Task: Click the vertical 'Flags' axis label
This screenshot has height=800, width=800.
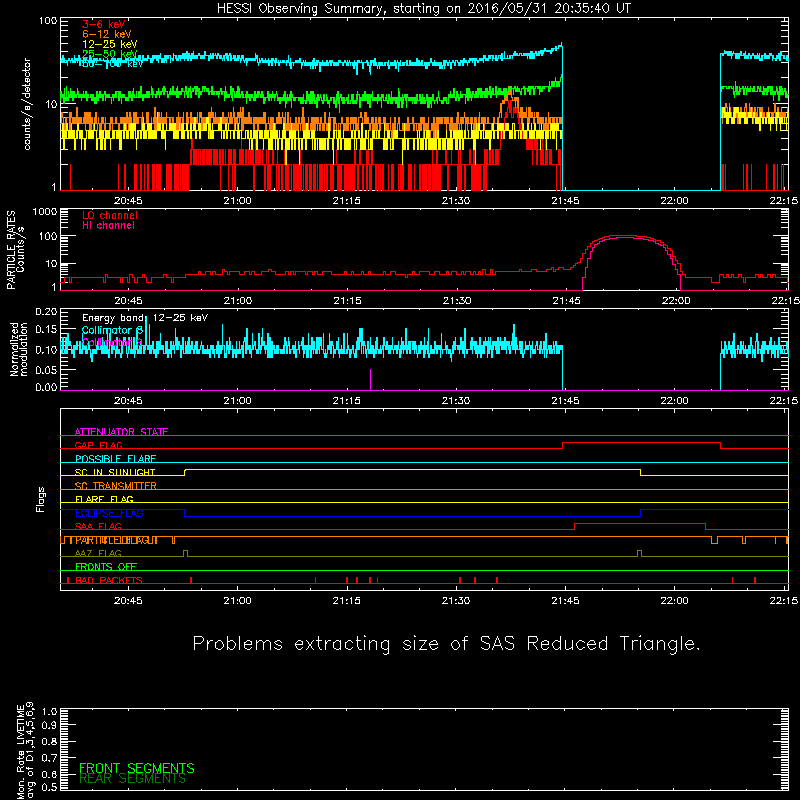Action: coord(41,499)
